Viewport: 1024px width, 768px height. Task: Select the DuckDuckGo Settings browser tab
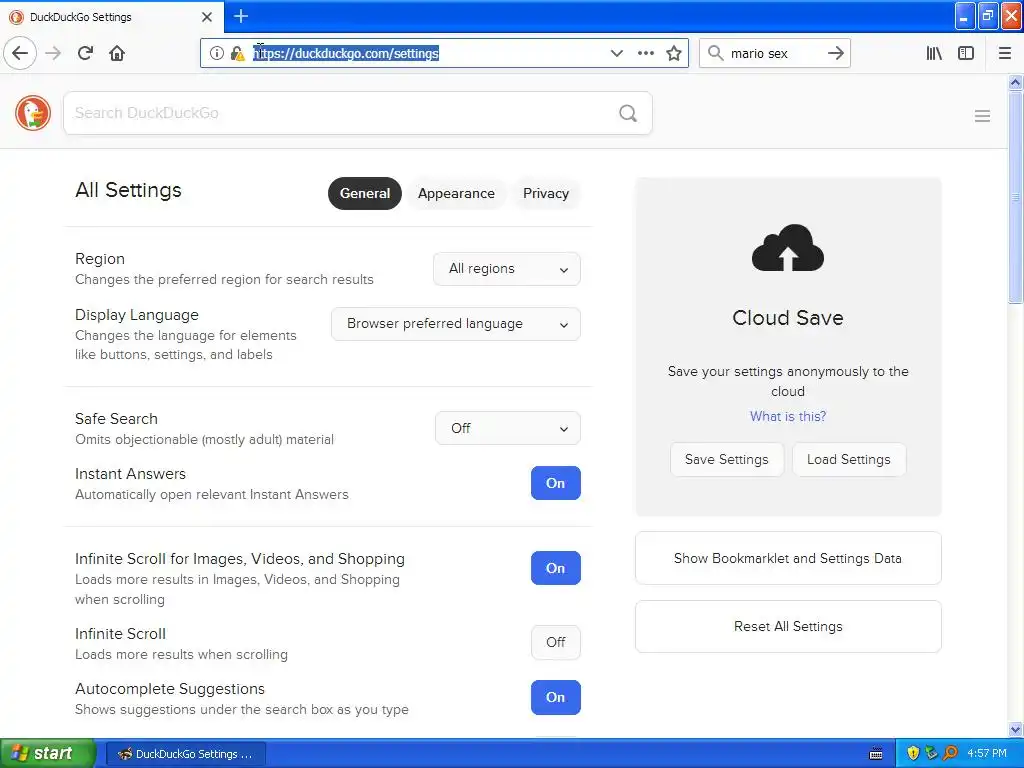click(112, 17)
